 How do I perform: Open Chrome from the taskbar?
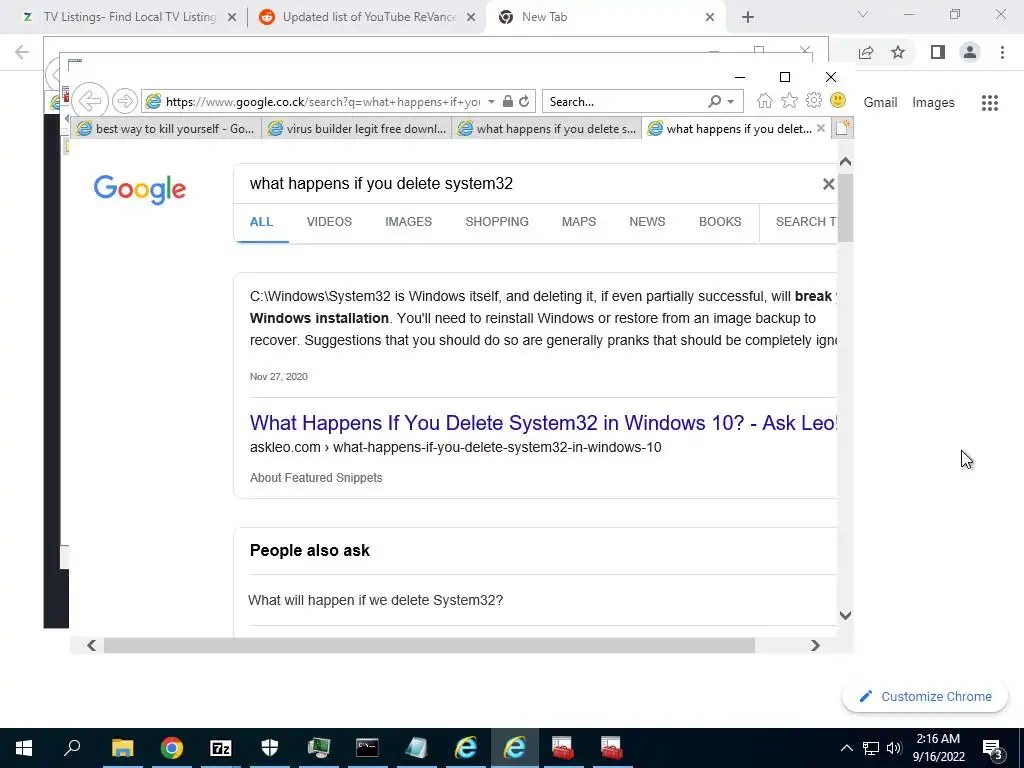coord(172,748)
